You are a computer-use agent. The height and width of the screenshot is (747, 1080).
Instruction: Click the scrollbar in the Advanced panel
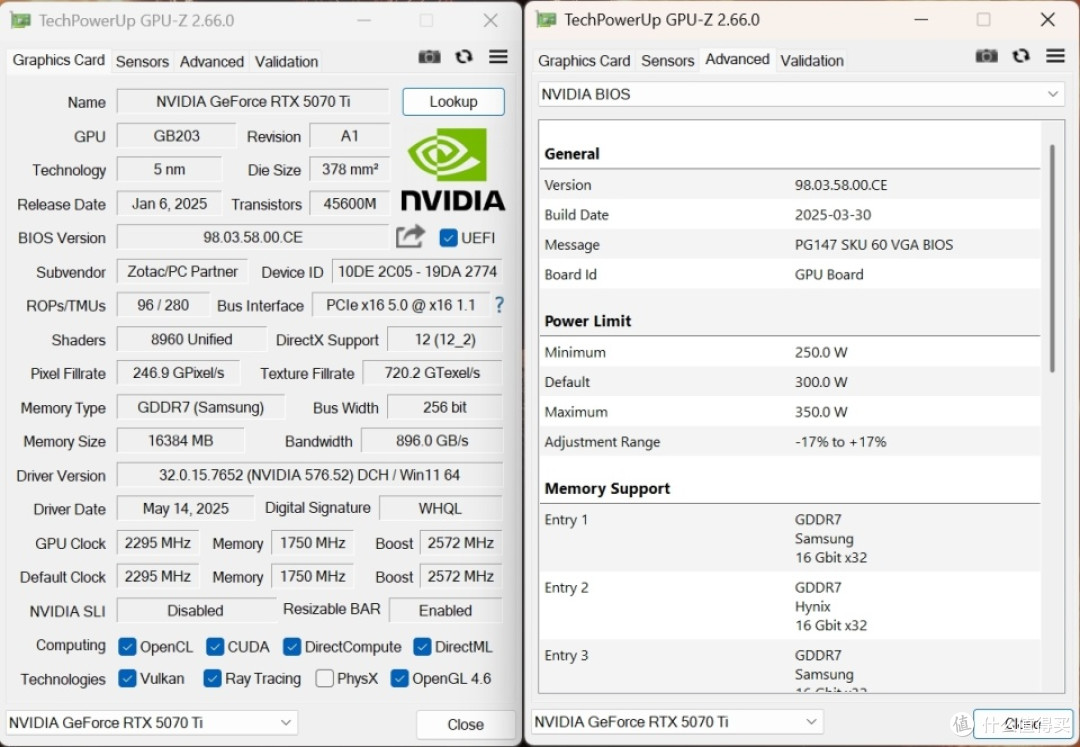[x=1052, y=258]
